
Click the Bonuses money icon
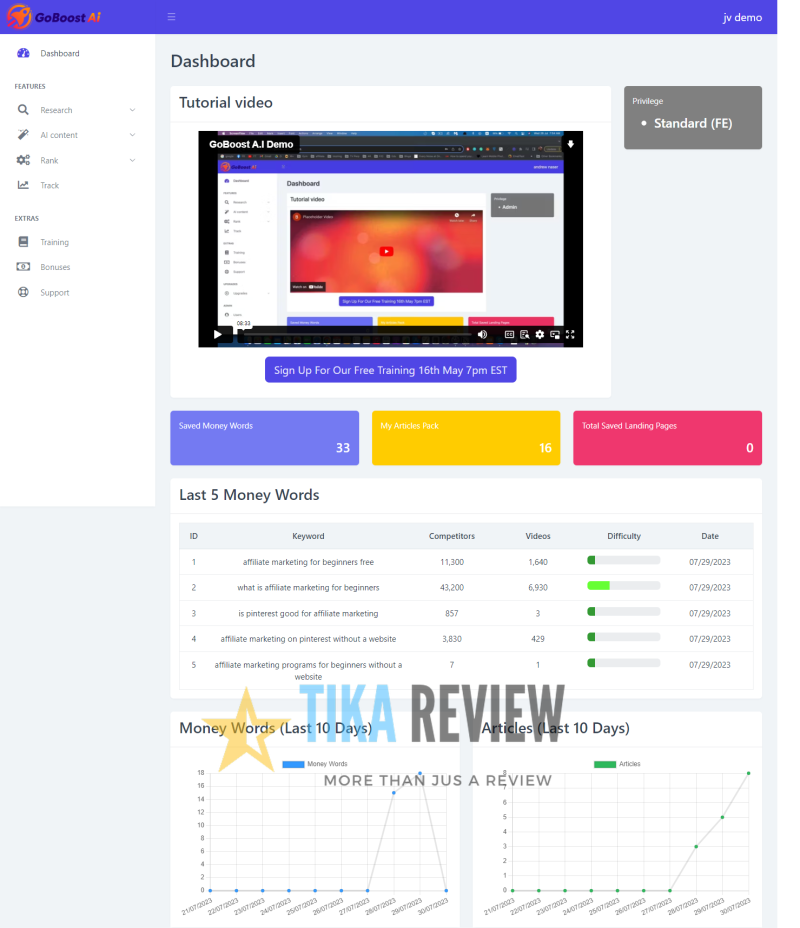point(23,267)
